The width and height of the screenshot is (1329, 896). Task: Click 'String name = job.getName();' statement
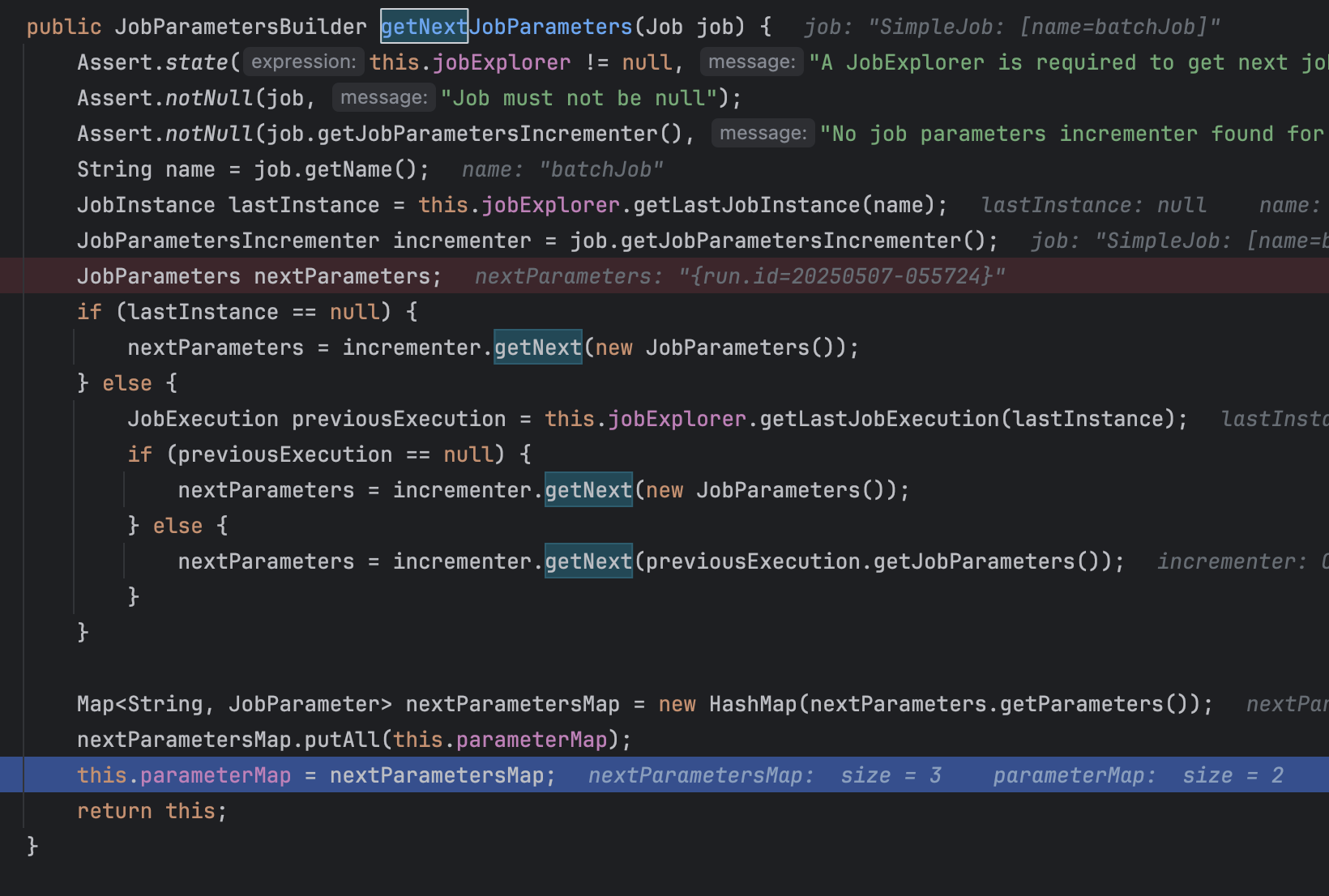(253, 169)
